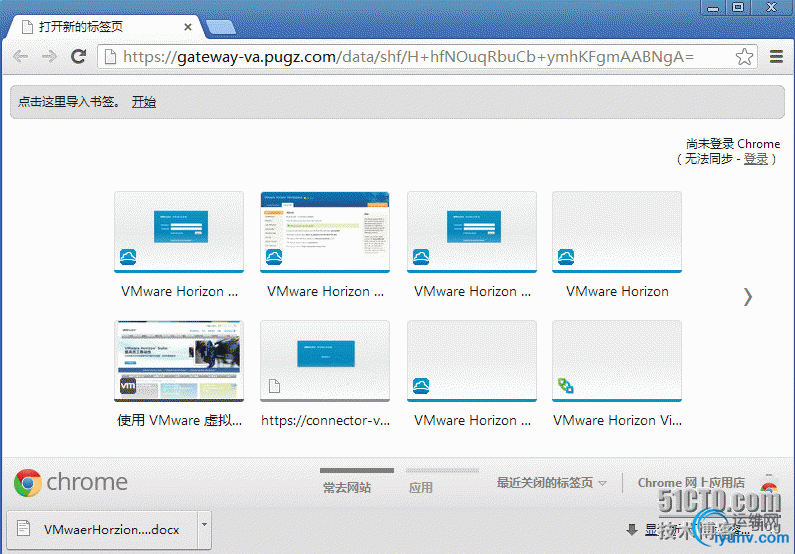
Task: Click the 'https://connector-v...' title text
Action: point(325,420)
